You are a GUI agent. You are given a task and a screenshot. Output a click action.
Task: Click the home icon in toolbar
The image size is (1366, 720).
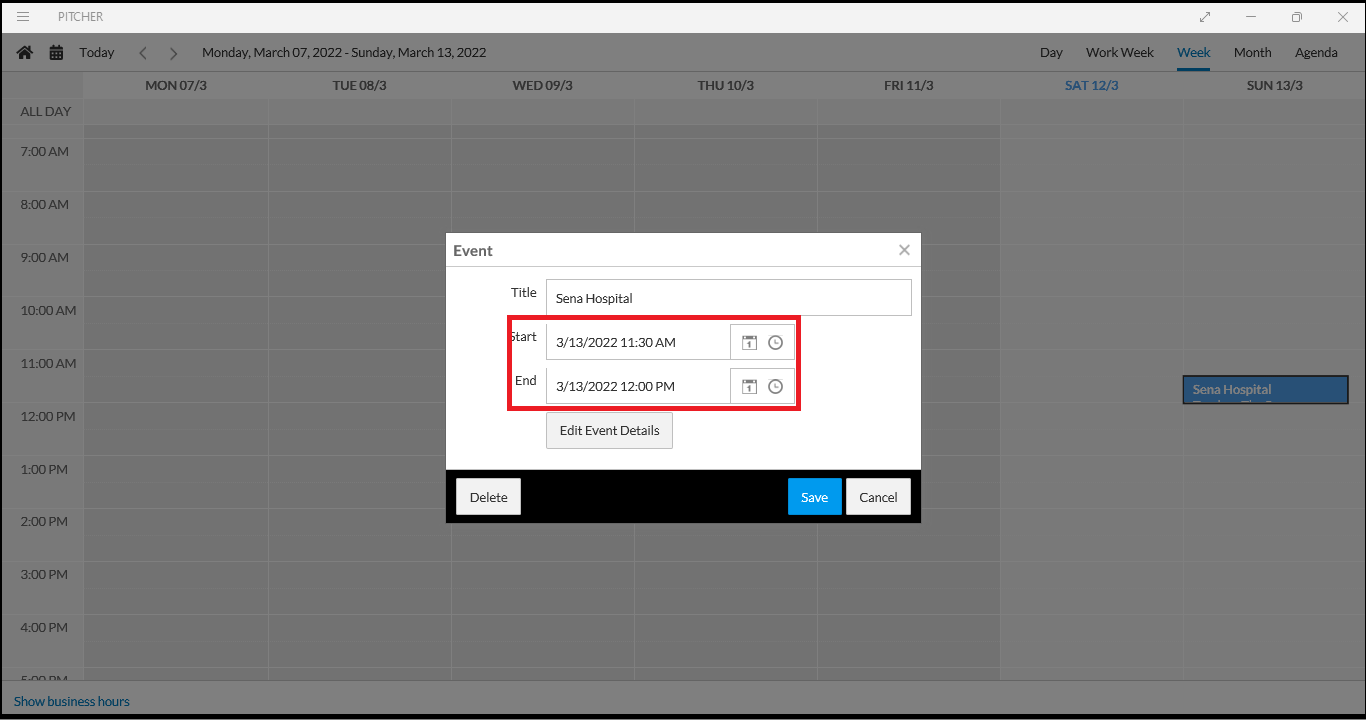[25, 53]
